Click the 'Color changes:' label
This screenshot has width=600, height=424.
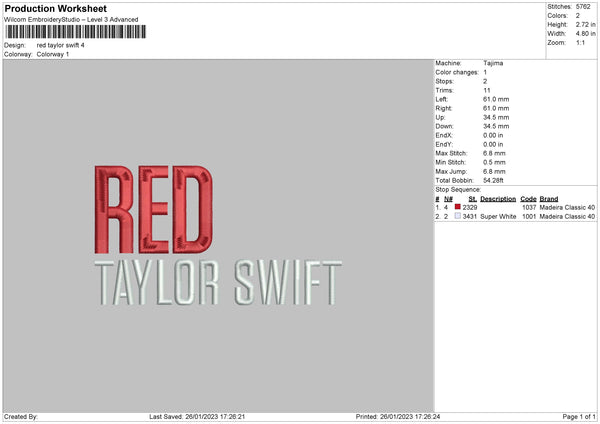[x=457, y=72]
